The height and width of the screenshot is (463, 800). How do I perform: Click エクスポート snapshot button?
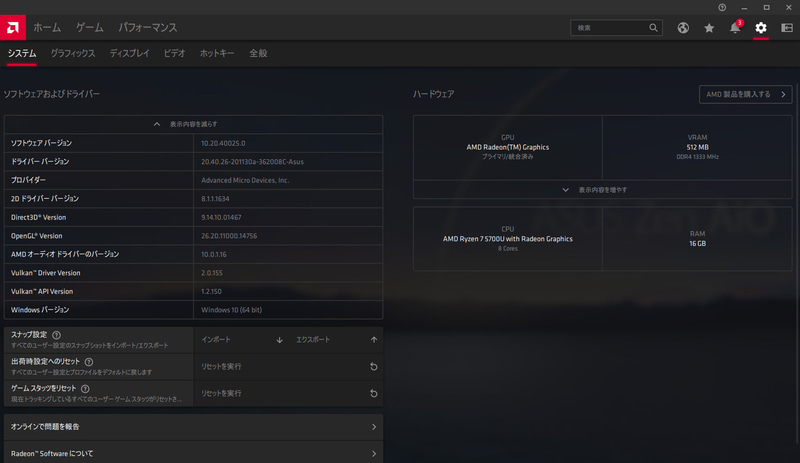point(336,340)
